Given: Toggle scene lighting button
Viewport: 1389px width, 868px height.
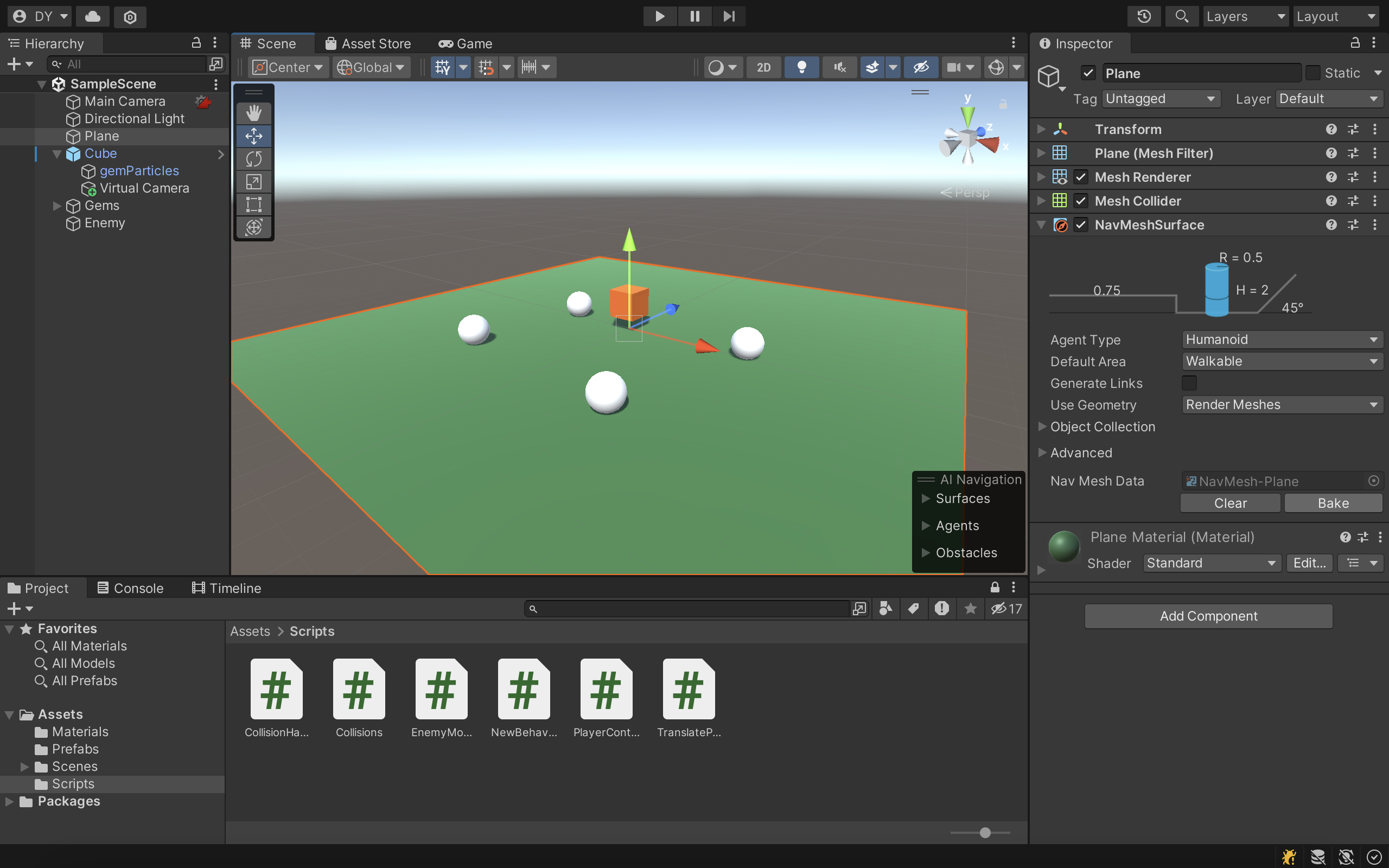Looking at the screenshot, I should (802, 67).
